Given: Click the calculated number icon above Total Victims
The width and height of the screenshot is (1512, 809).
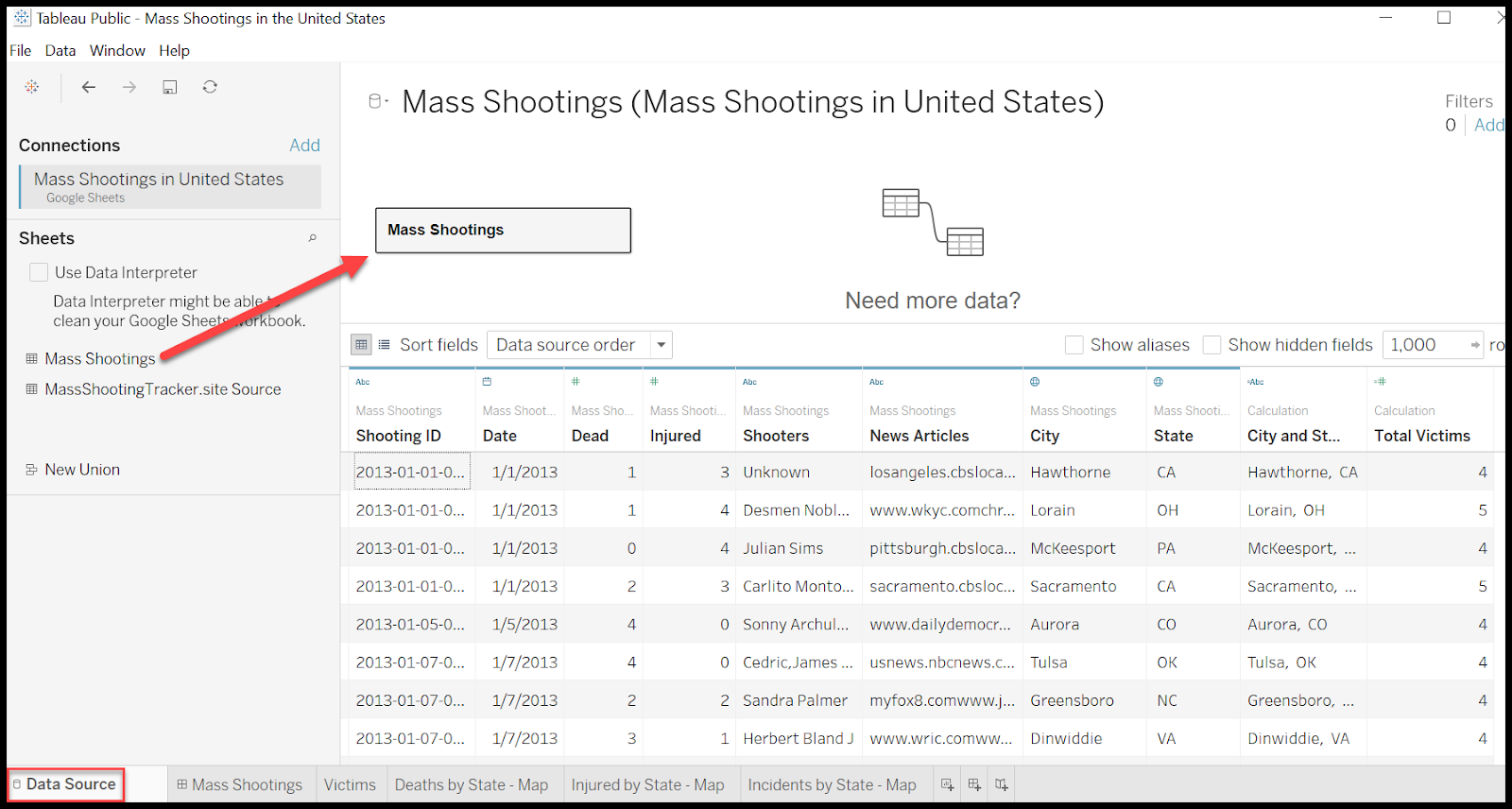Looking at the screenshot, I should 1381,382.
